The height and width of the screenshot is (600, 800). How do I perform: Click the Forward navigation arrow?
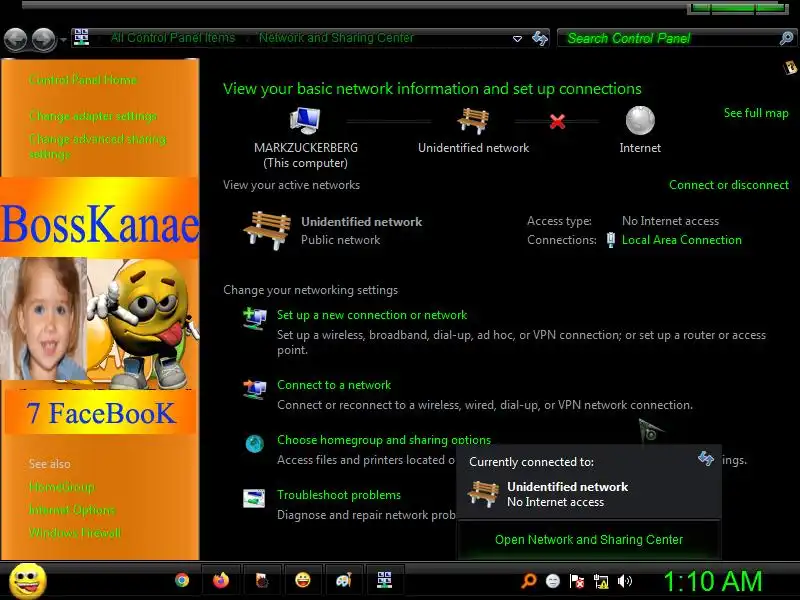(44, 39)
